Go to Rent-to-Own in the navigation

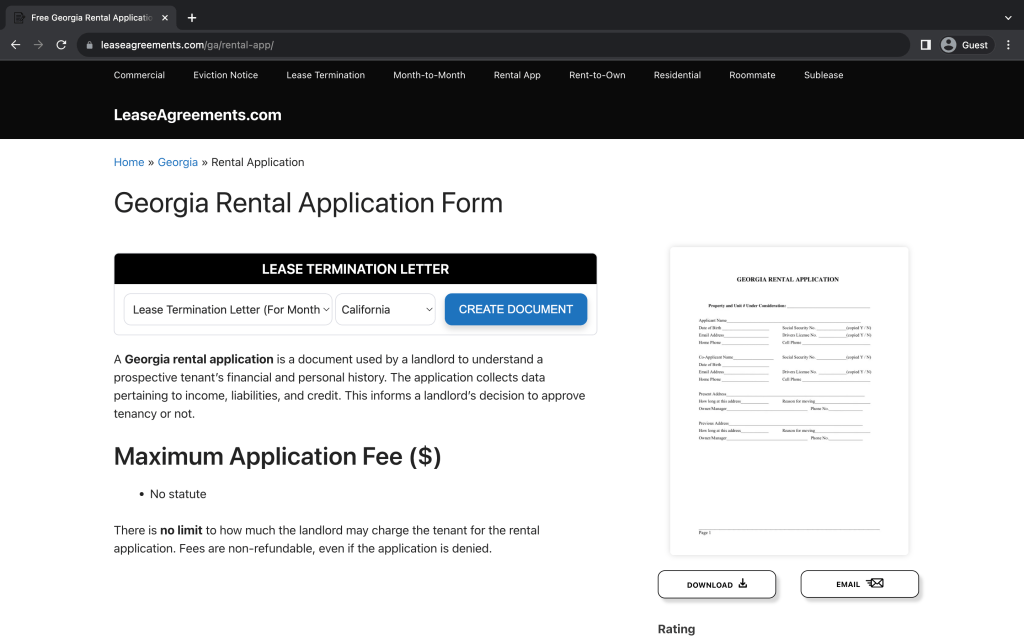597,75
